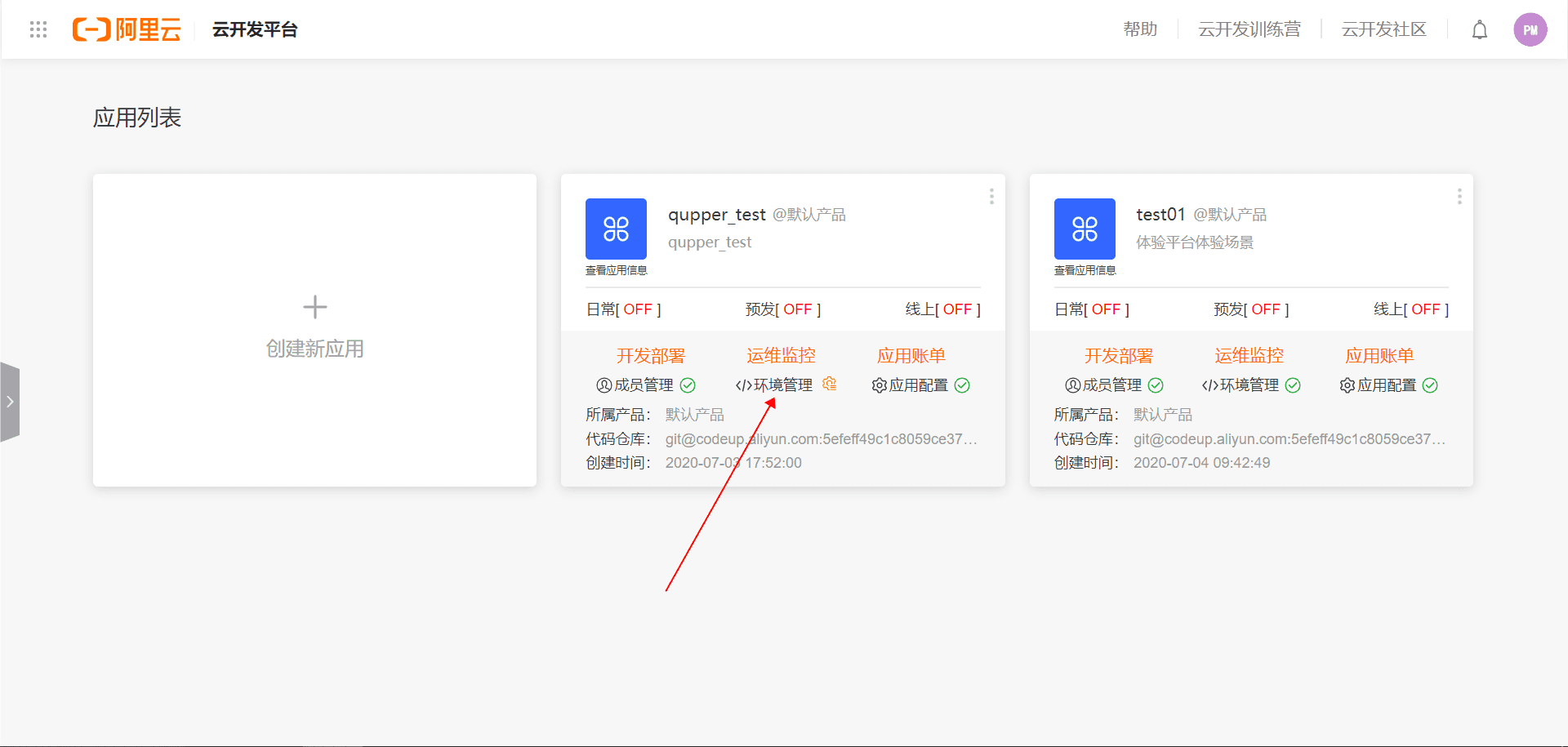Click the 应用列表 page heading

pos(137,118)
